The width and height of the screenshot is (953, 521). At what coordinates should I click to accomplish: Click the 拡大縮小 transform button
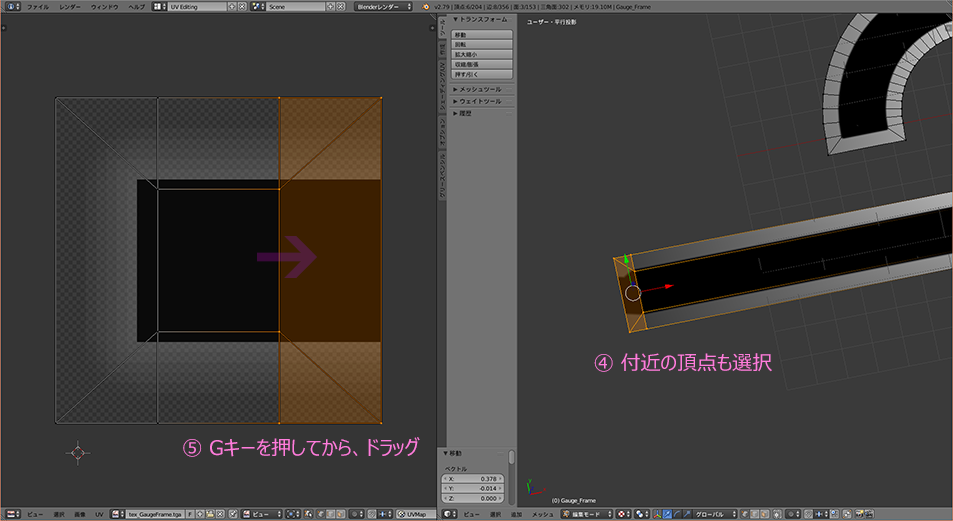[x=481, y=54]
